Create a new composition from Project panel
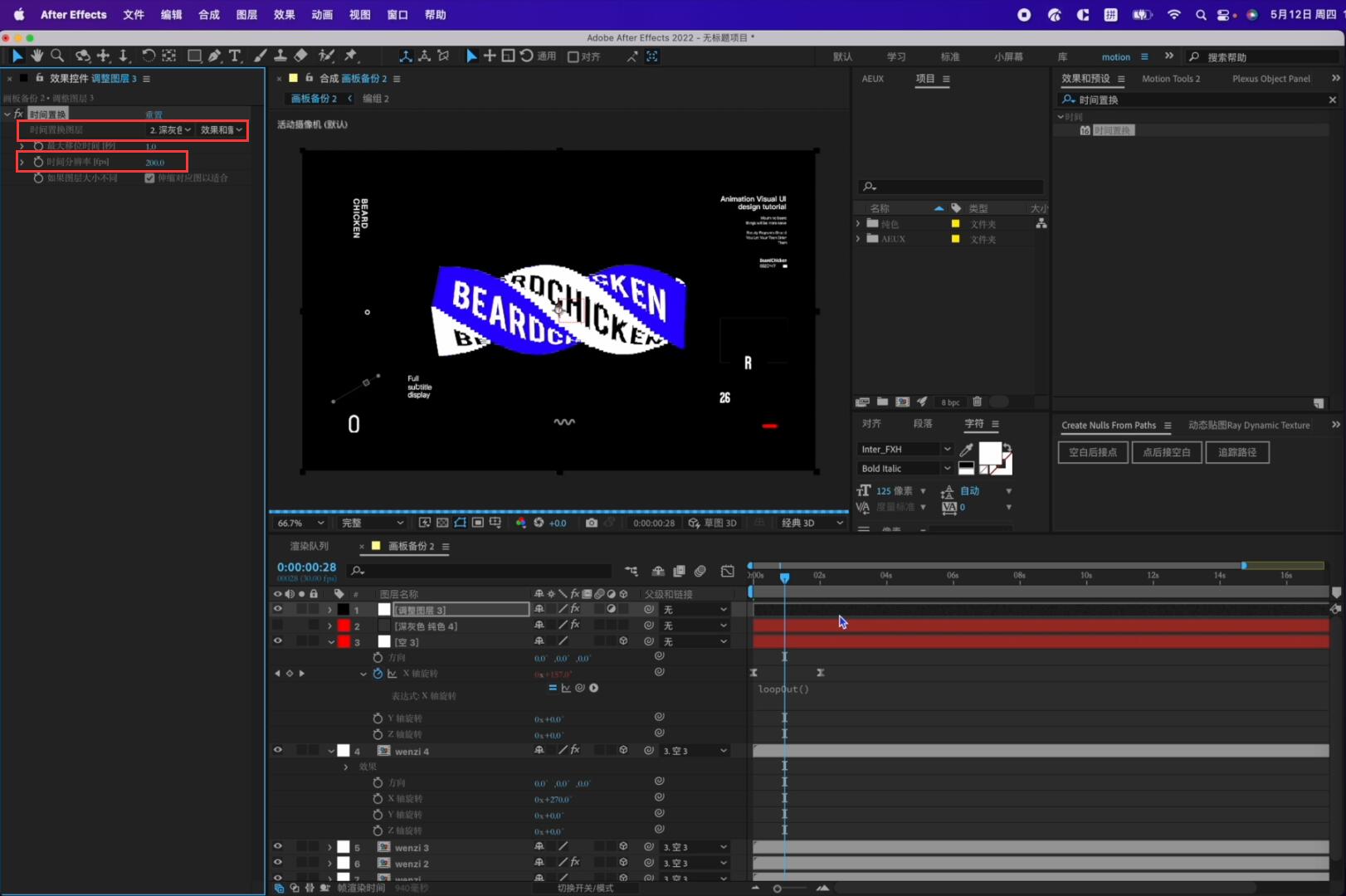The image size is (1346, 896). (902, 402)
